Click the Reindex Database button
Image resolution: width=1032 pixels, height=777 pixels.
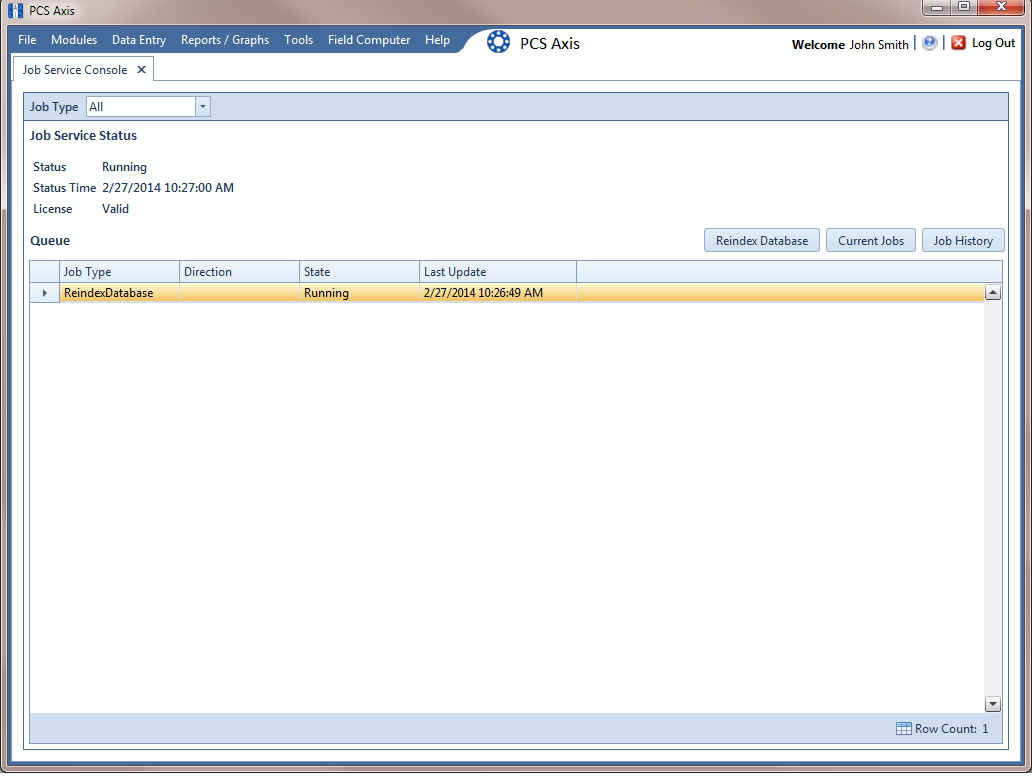(x=761, y=241)
